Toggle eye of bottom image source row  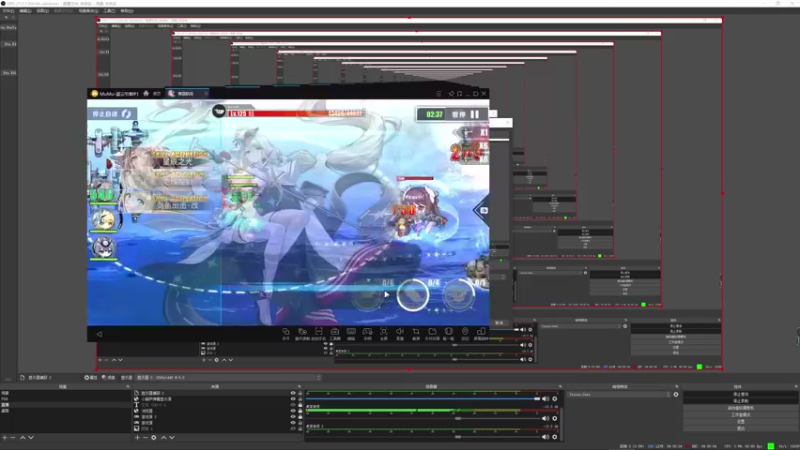click(293, 429)
